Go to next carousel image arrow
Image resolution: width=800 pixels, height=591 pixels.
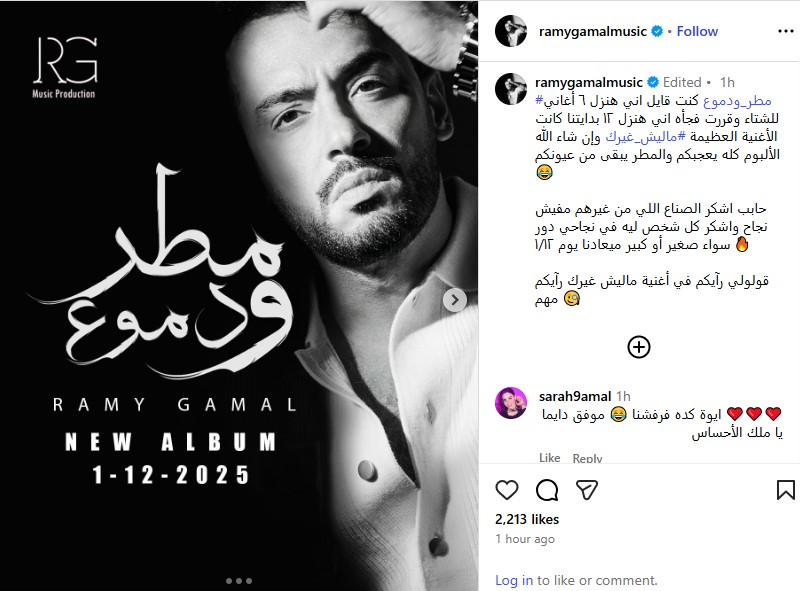(x=455, y=300)
